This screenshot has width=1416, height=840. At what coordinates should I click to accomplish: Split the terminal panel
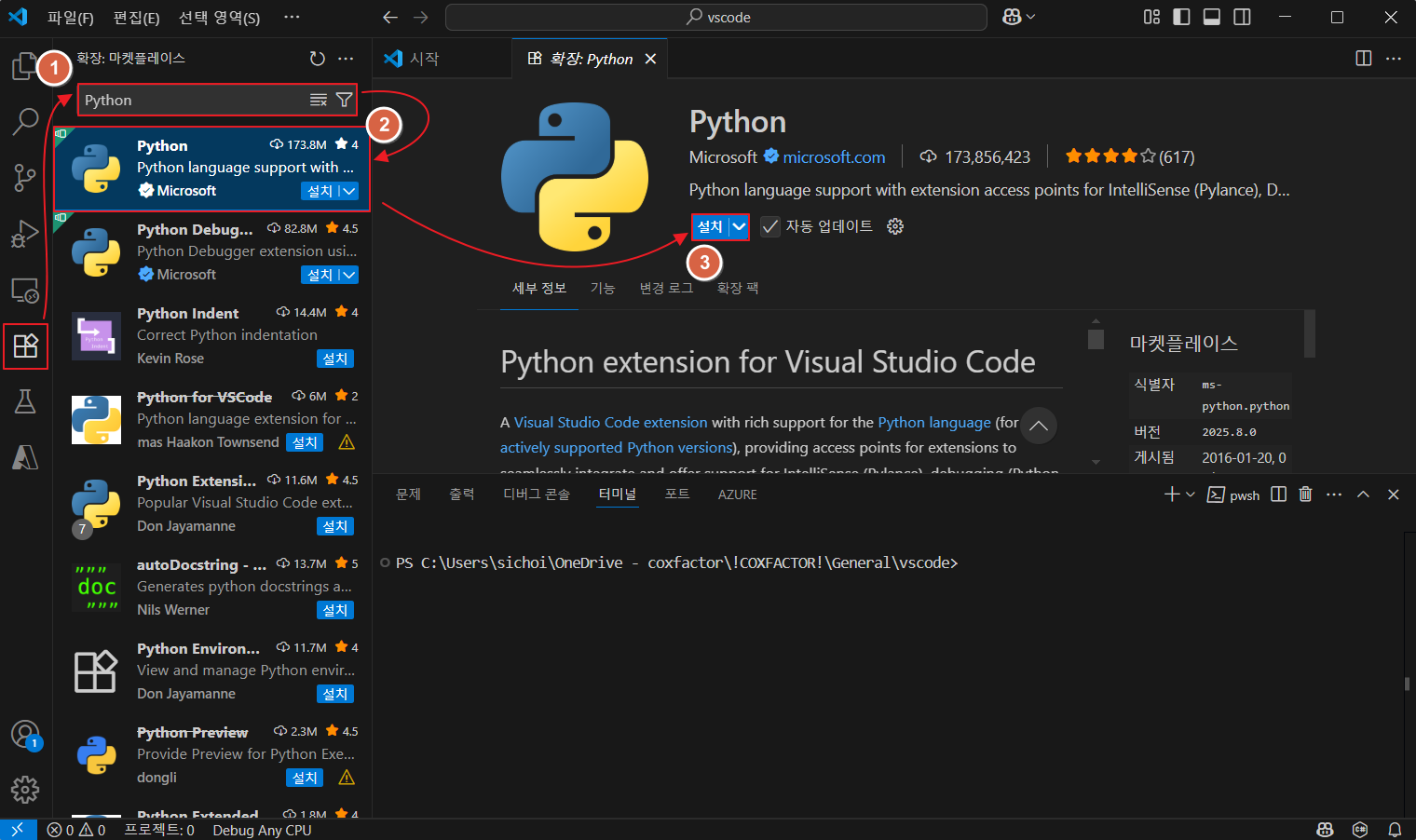pos(1279,495)
